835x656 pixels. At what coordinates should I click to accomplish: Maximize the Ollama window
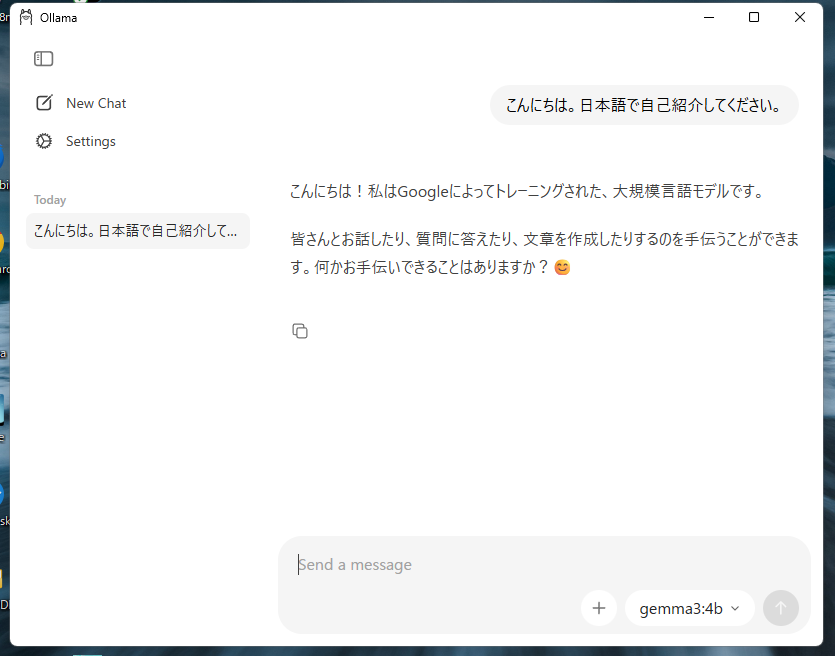(754, 17)
